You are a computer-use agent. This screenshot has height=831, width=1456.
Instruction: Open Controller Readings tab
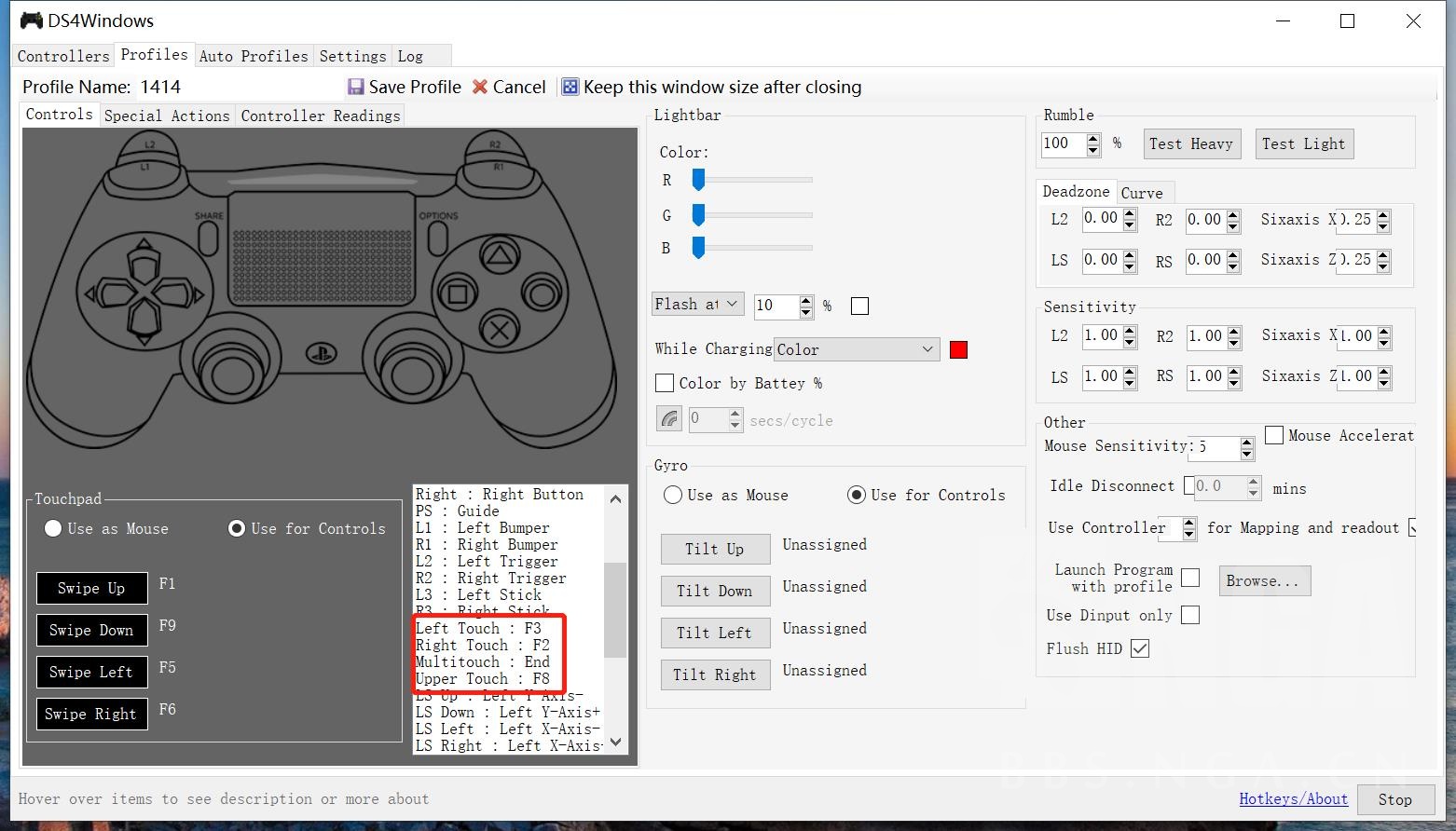tap(321, 116)
